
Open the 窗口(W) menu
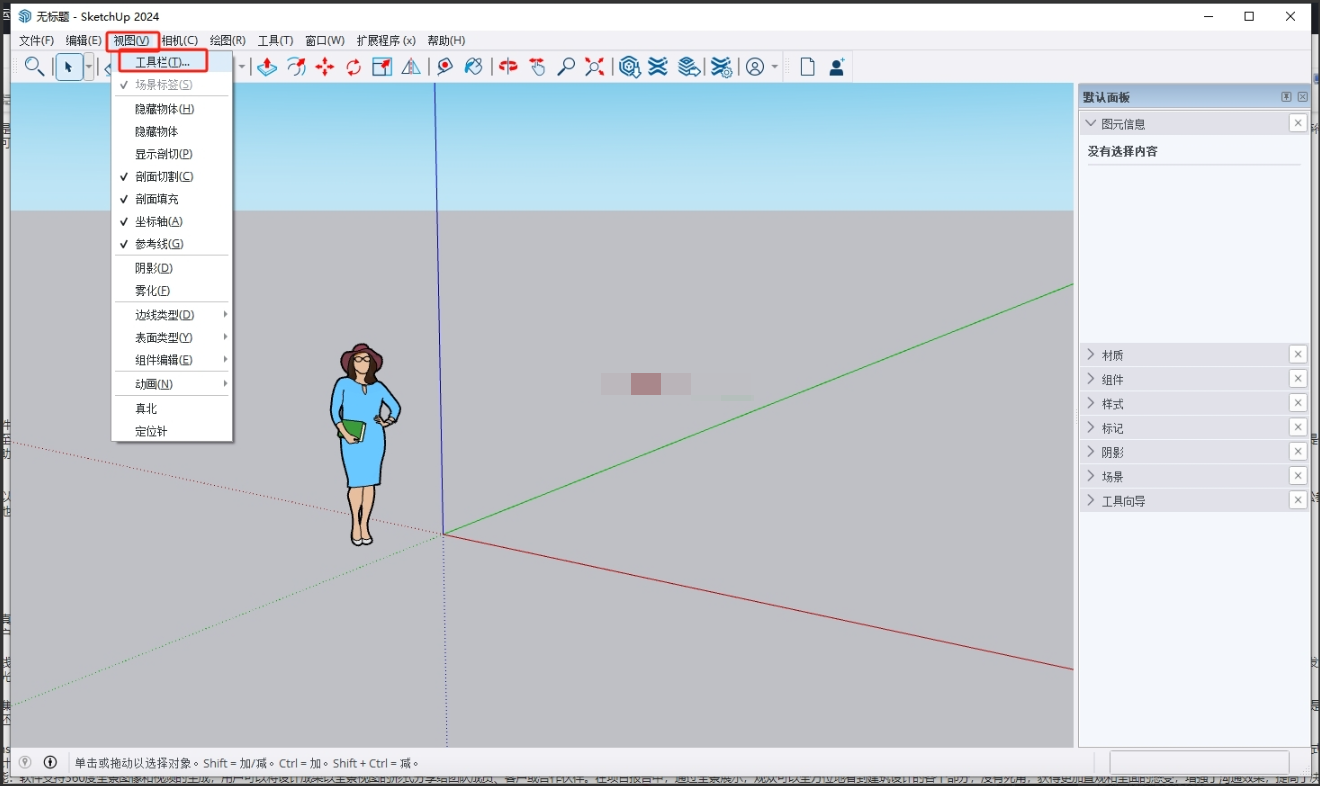(325, 40)
